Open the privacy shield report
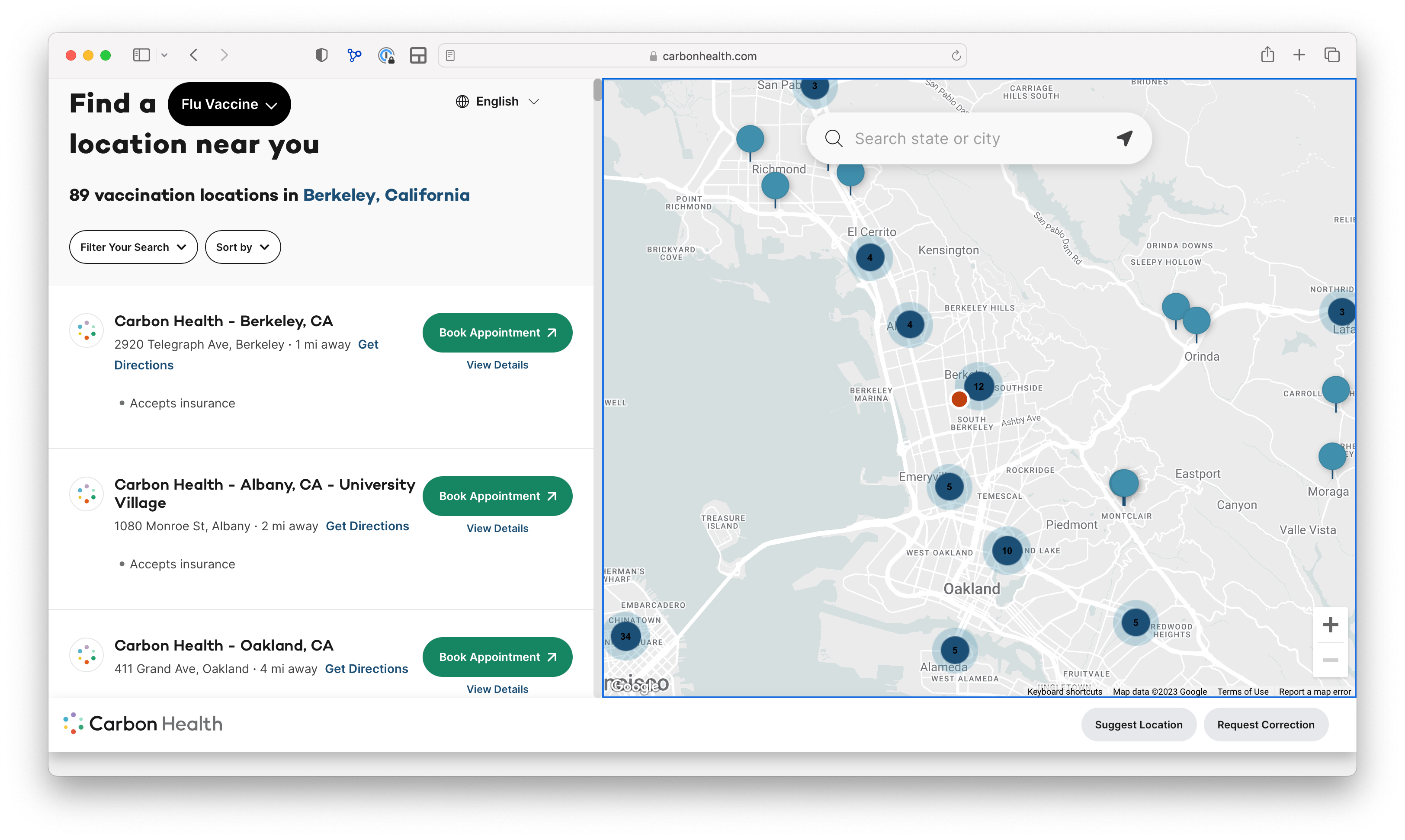 pos(321,55)
